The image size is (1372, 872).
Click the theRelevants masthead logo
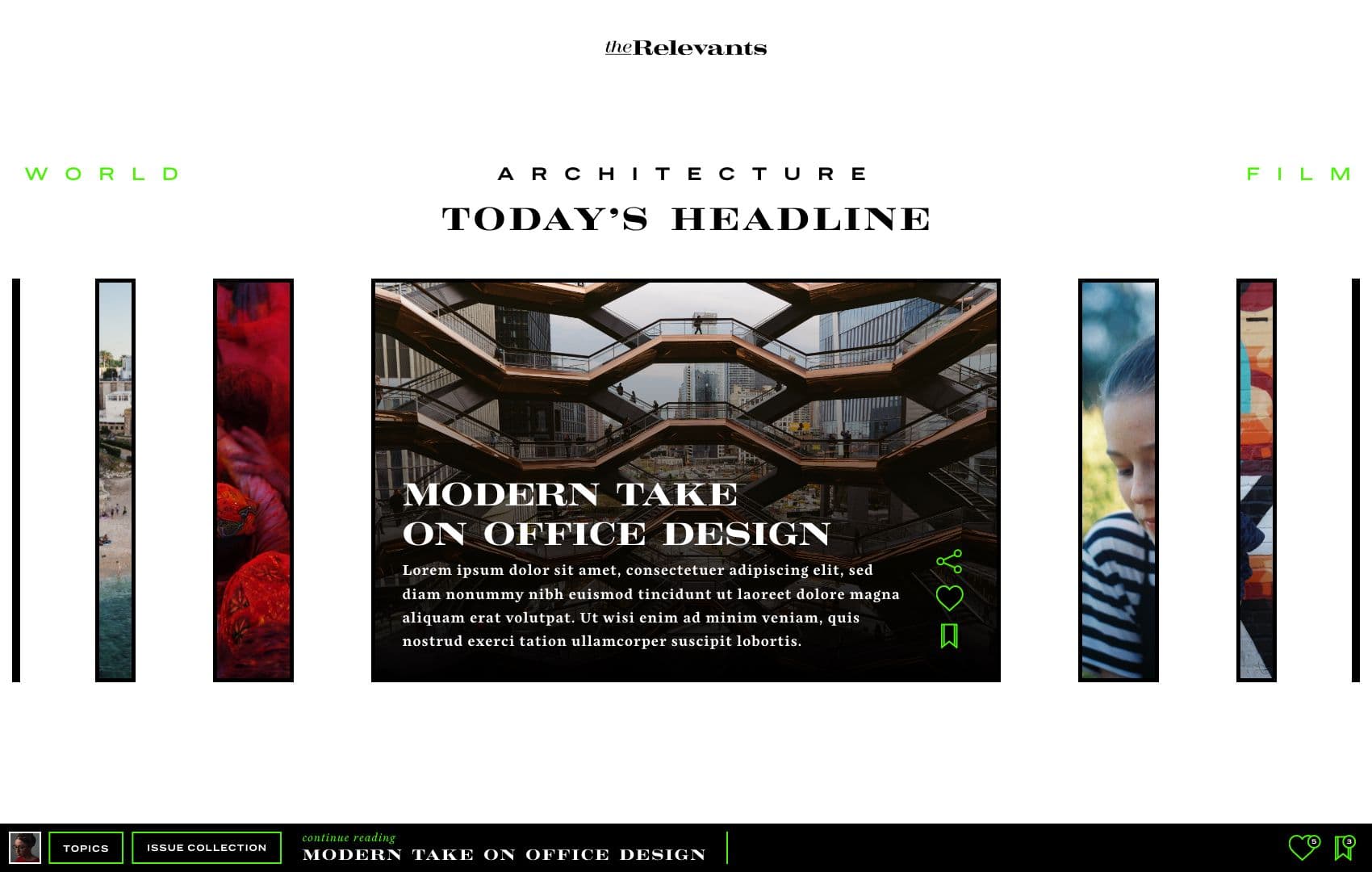click(685, 47)
